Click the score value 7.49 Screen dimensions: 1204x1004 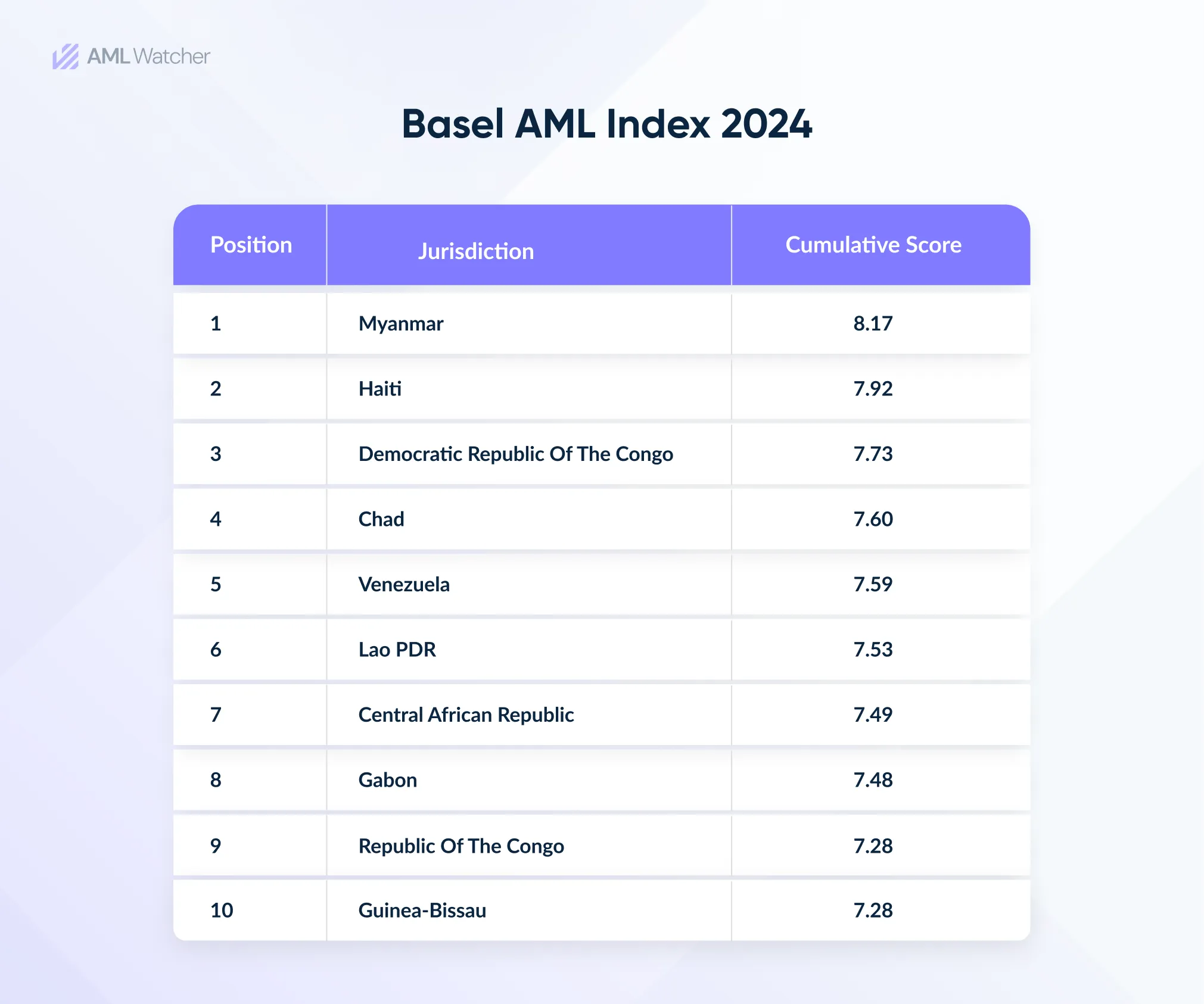[873, 715]
